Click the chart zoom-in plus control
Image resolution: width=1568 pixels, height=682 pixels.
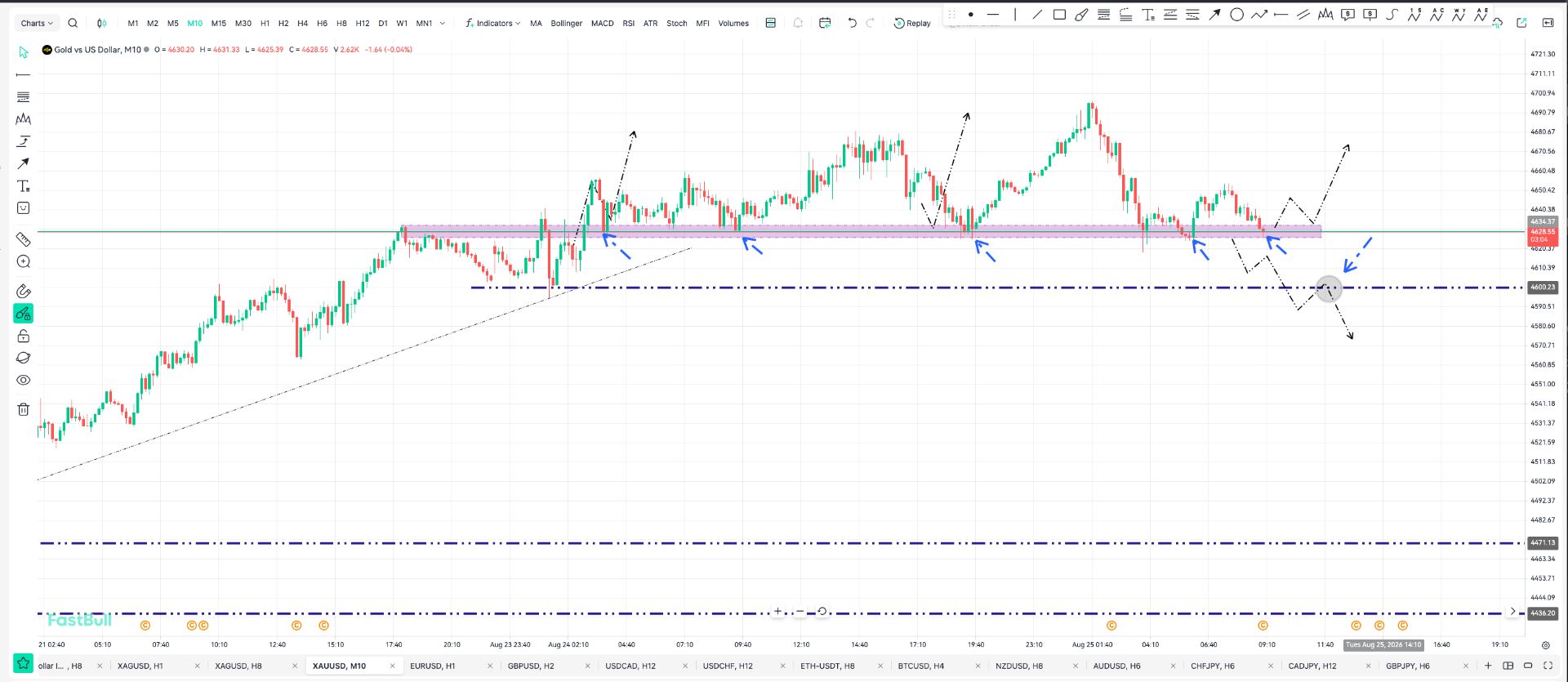click(777, 611)
